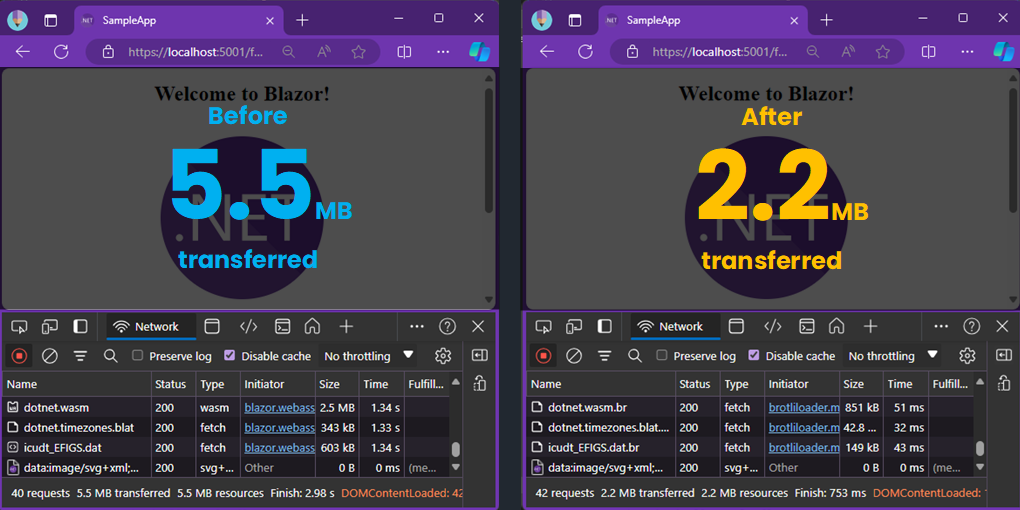Clear the network log in right DevTools
This screenshot has height=510, width=1020.
point(574,356)
